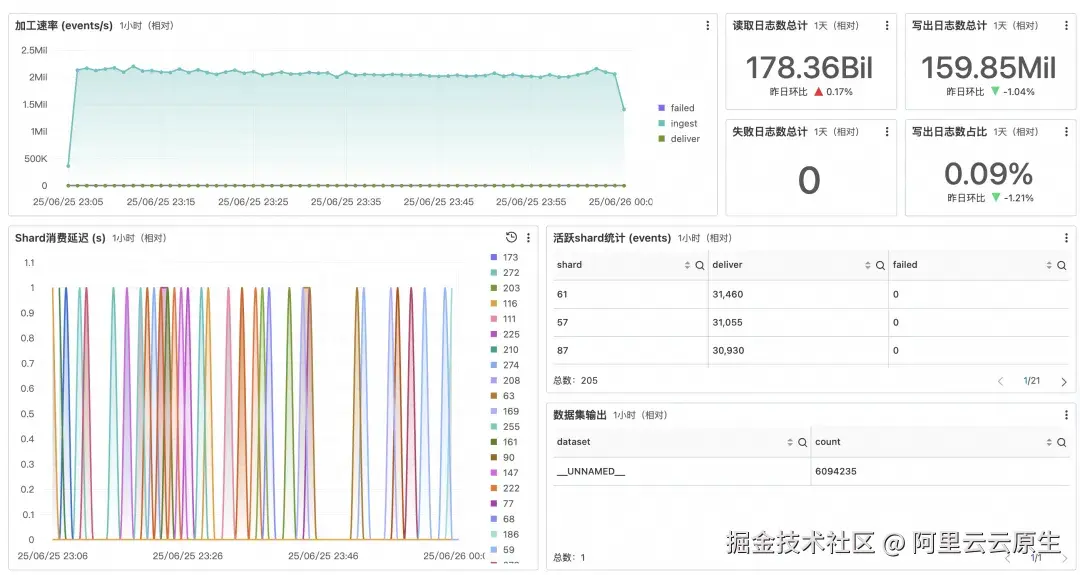Image resolution: width=1080 pixels, height=575 pixels.
Task: Sort the shard column
Action: coord(687,265)
